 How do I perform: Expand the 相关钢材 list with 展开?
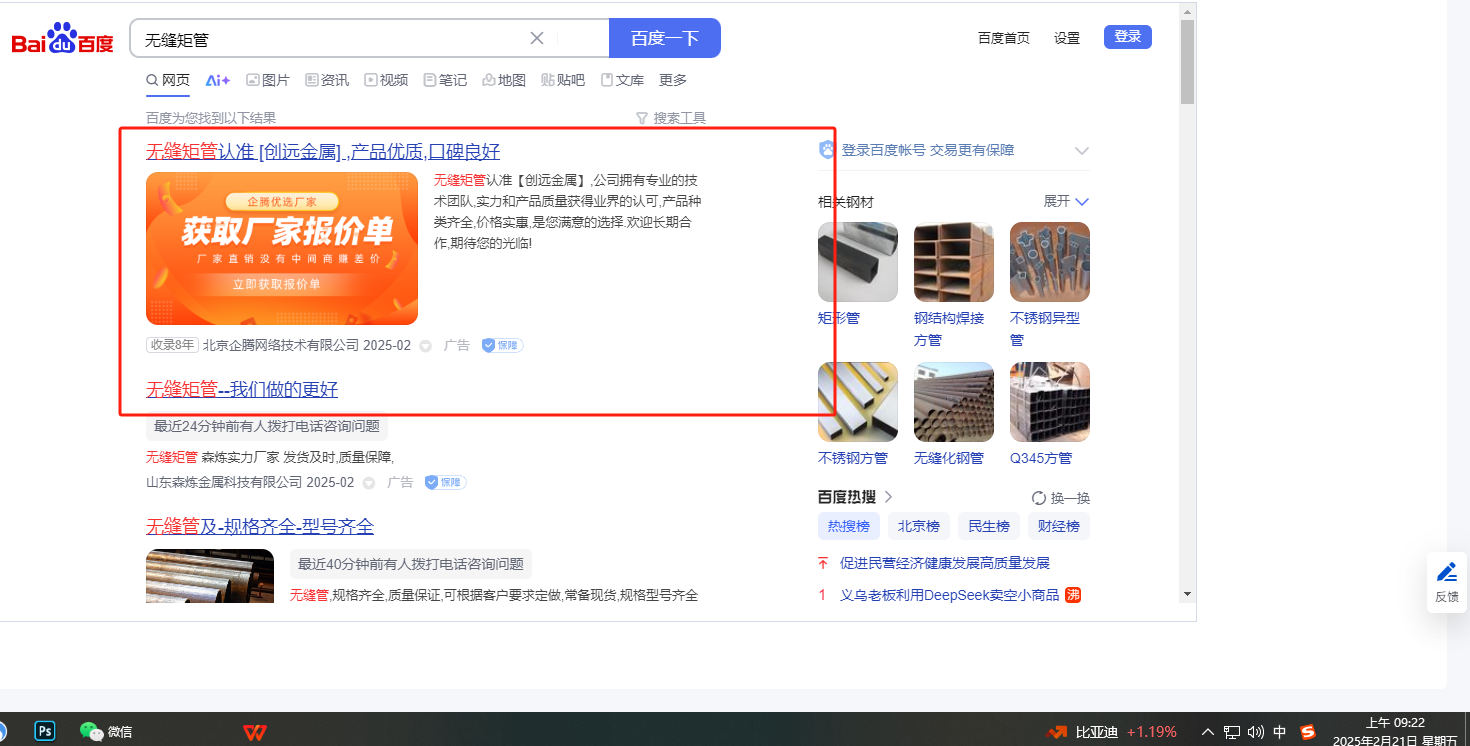[1066, 201]
